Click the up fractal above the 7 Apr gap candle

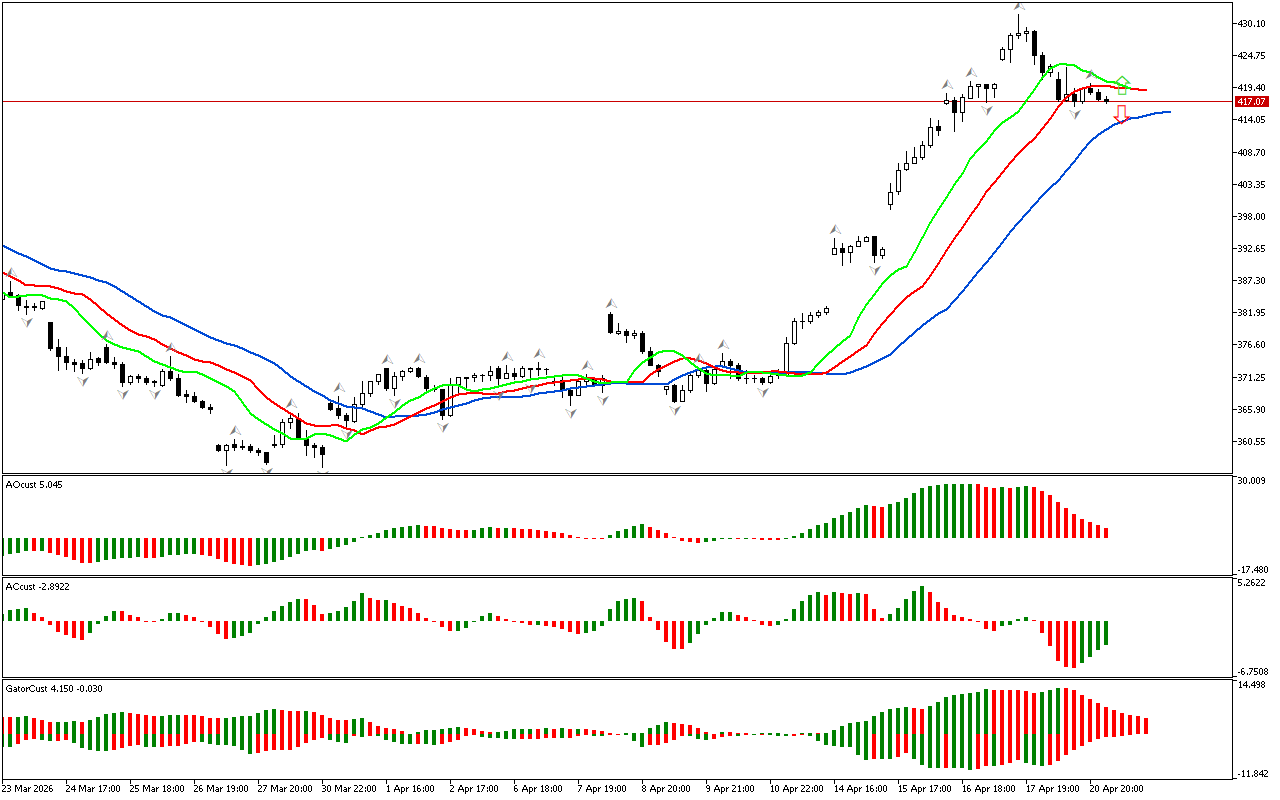608,302
